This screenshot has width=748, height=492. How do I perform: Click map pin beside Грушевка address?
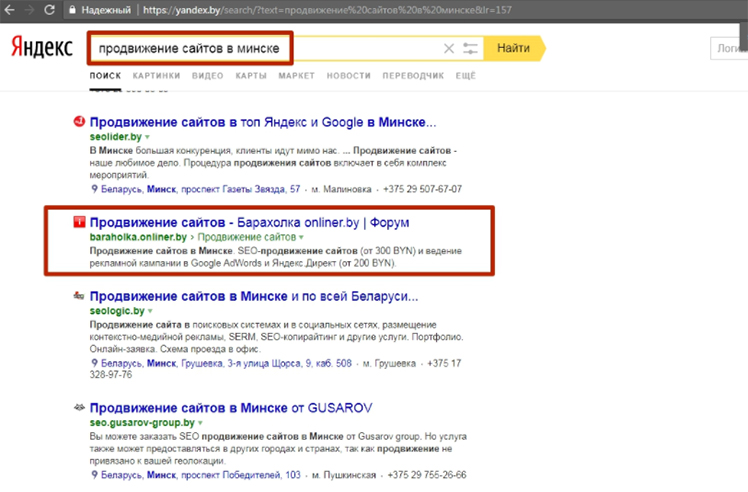(94, 363)
